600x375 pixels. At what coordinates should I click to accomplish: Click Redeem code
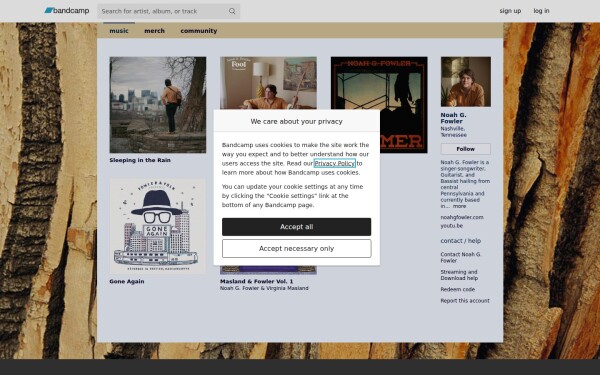point(458,289)
